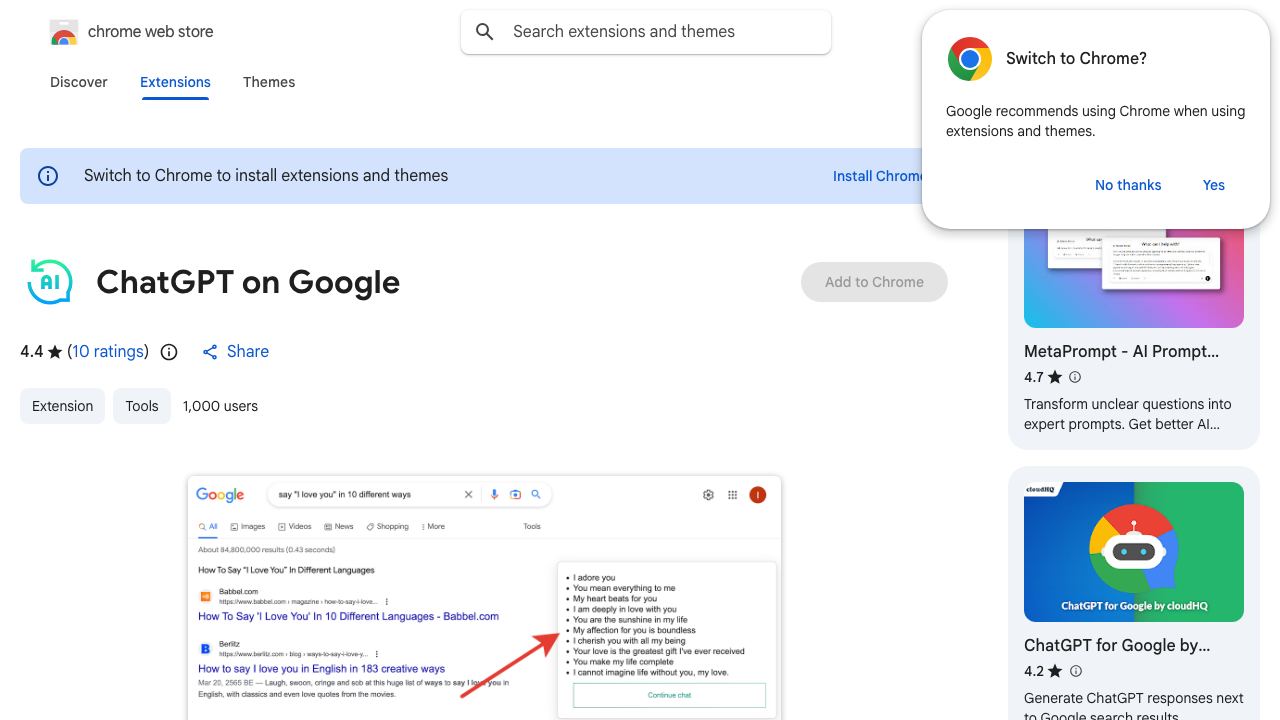Click the Chrome Web Store logo
The image size is (1280, 720).
[64, 32]
